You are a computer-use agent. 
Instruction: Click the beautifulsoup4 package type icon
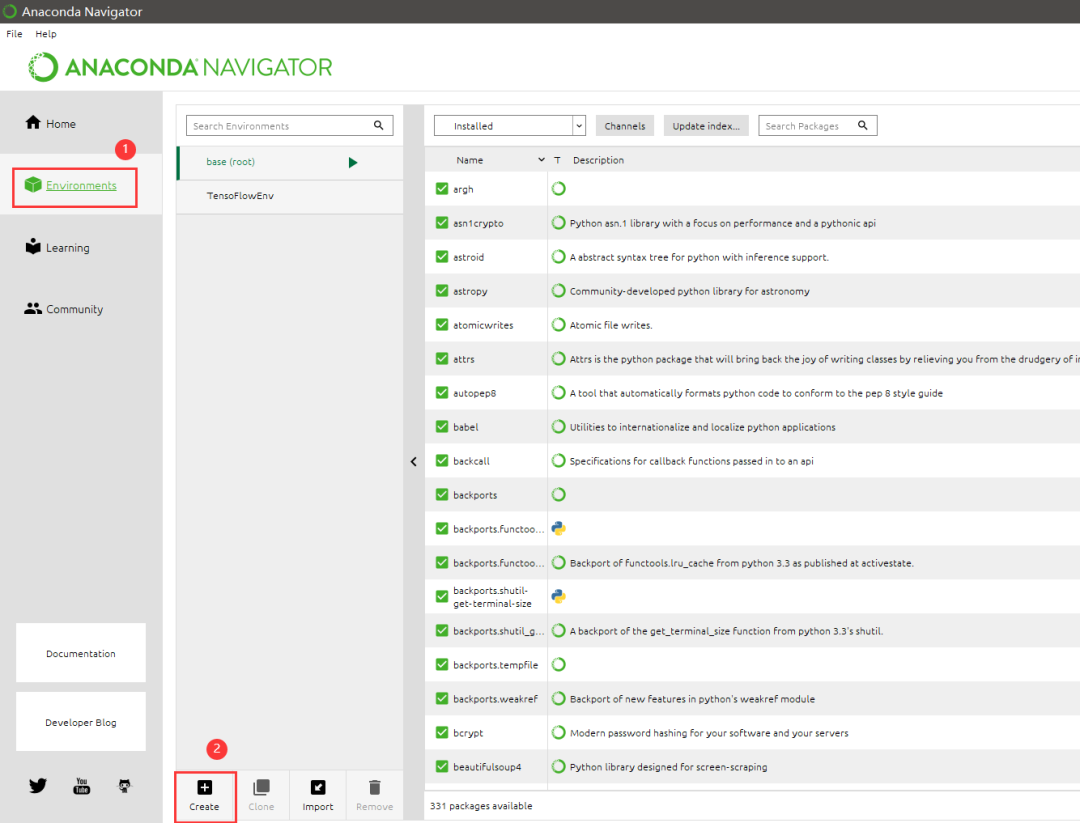pos(559,767)
